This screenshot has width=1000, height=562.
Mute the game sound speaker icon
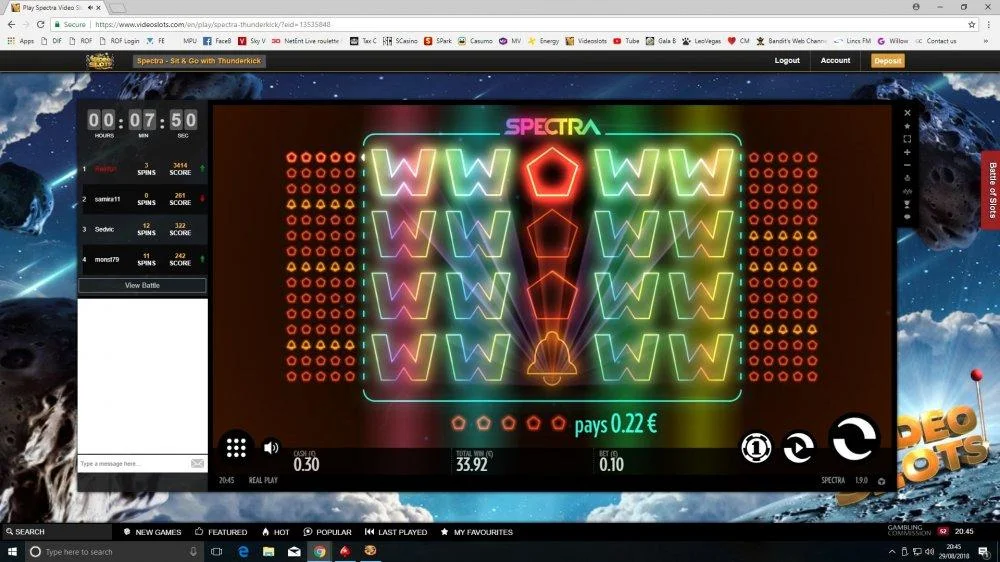click(271, 447)
